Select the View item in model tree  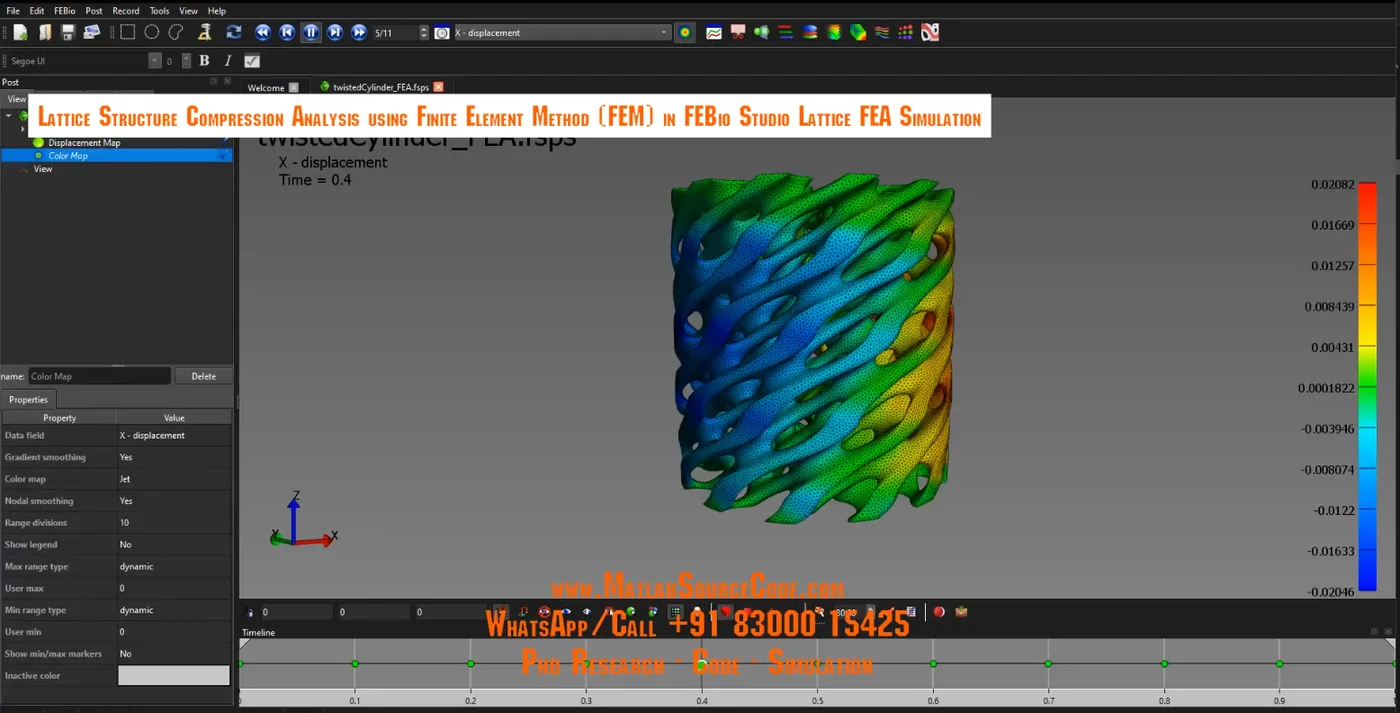tap(43, 169)
